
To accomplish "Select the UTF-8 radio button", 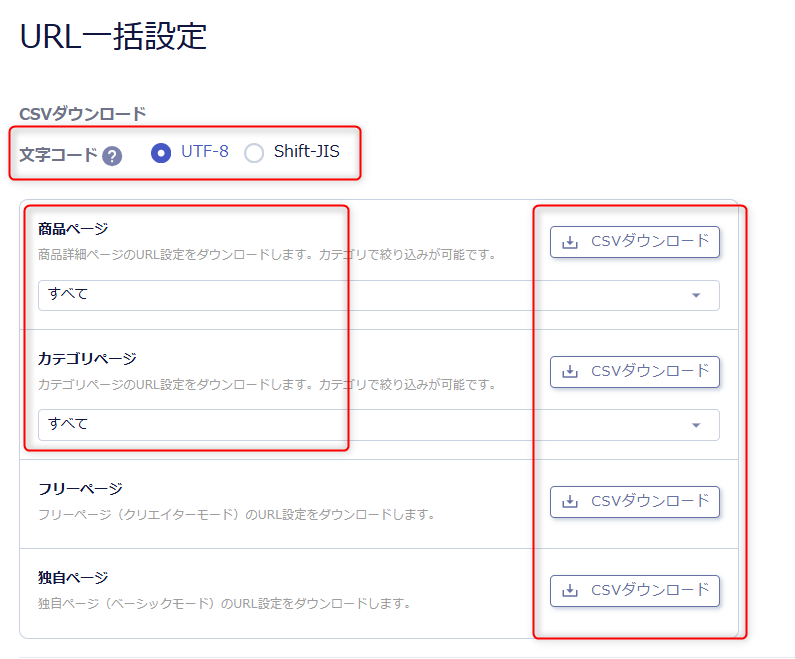I will click(160, 153).
